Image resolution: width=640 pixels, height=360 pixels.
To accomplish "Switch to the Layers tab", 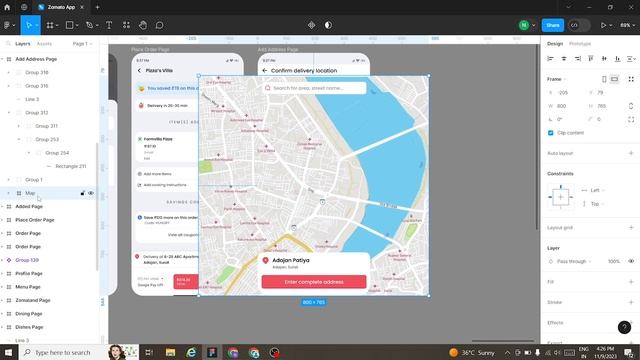I will pos(22,44).
